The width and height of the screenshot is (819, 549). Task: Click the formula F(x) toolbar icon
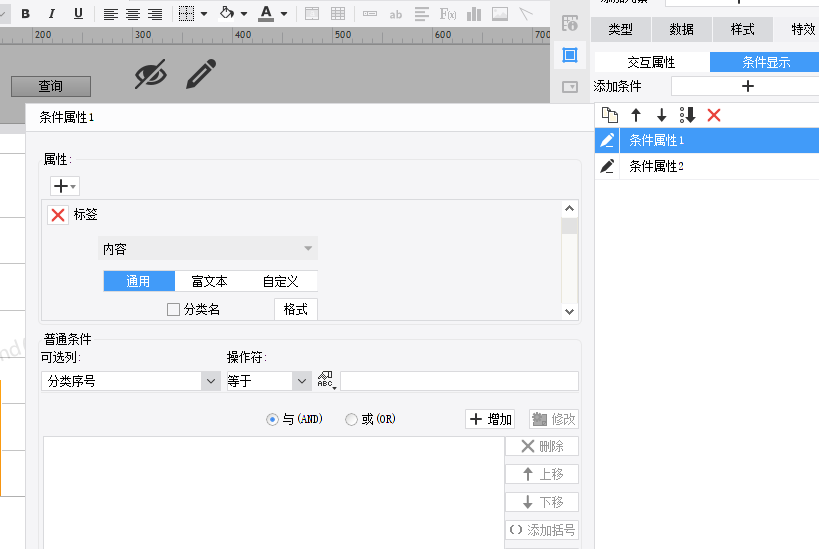click(448, 14)
